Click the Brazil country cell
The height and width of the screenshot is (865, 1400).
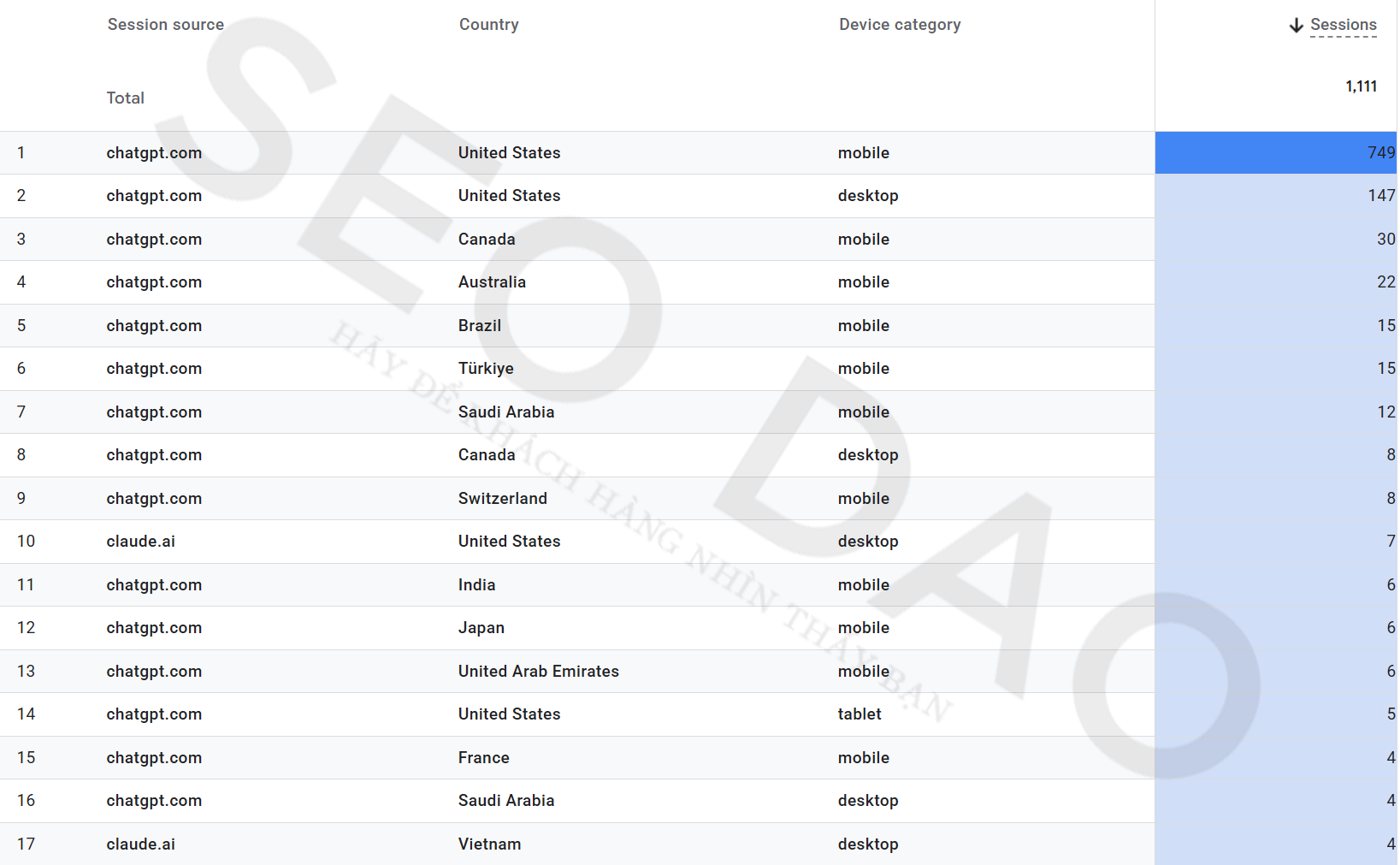[480, 326]
